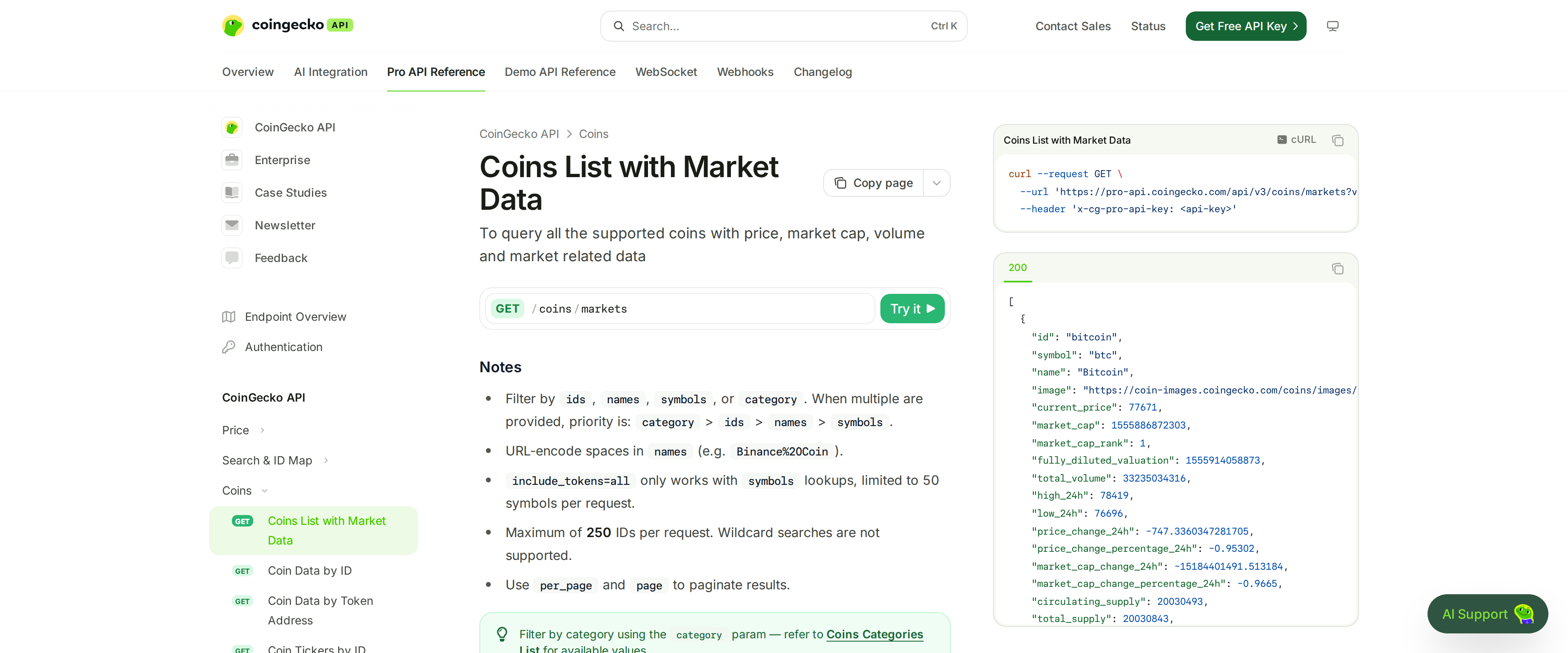1568x653 pixels.
Task: Click the GET badge beside Coin Data by ID
Action: point(242,571)
